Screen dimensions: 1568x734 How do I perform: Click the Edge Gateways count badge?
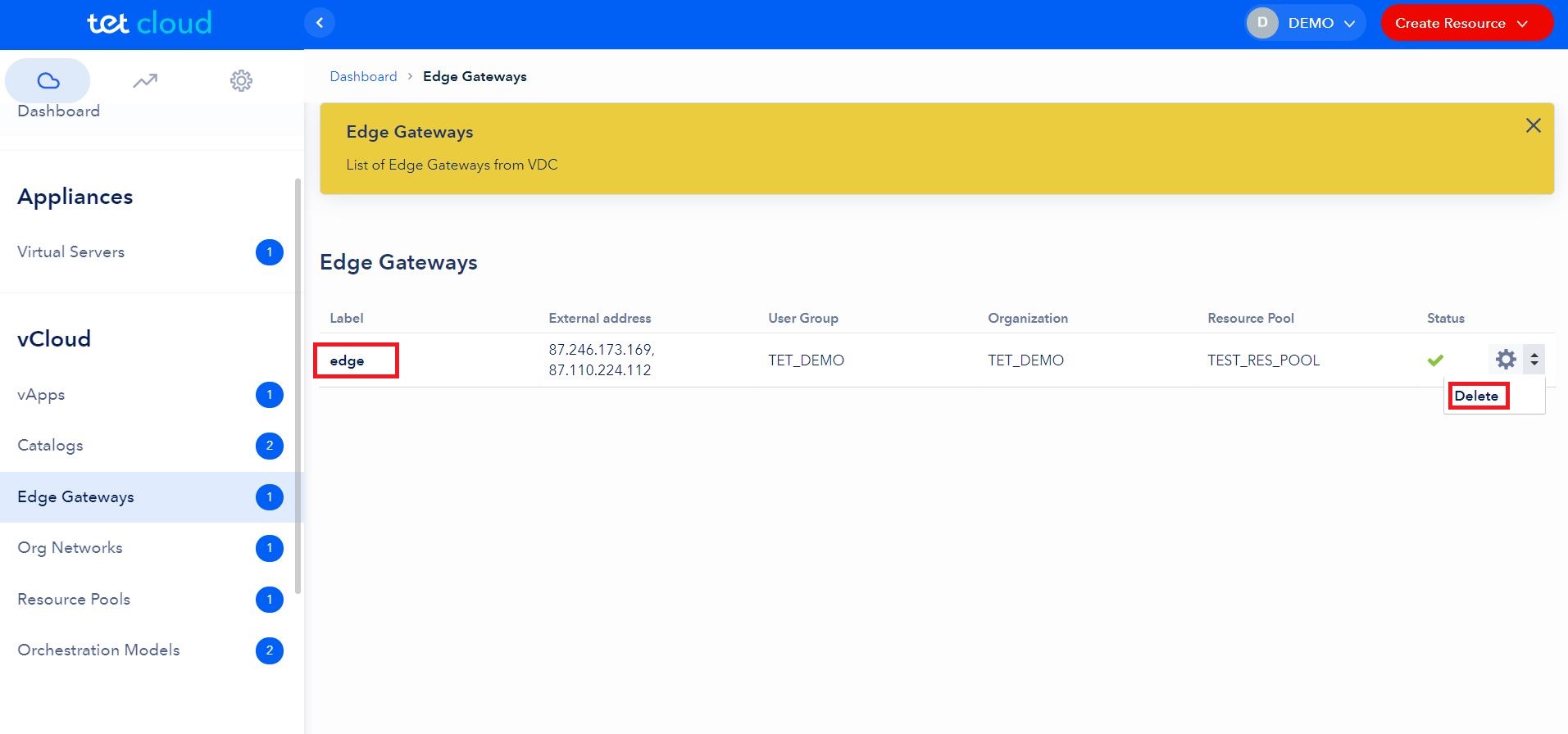pyautogui.click(x=270, y=497)
